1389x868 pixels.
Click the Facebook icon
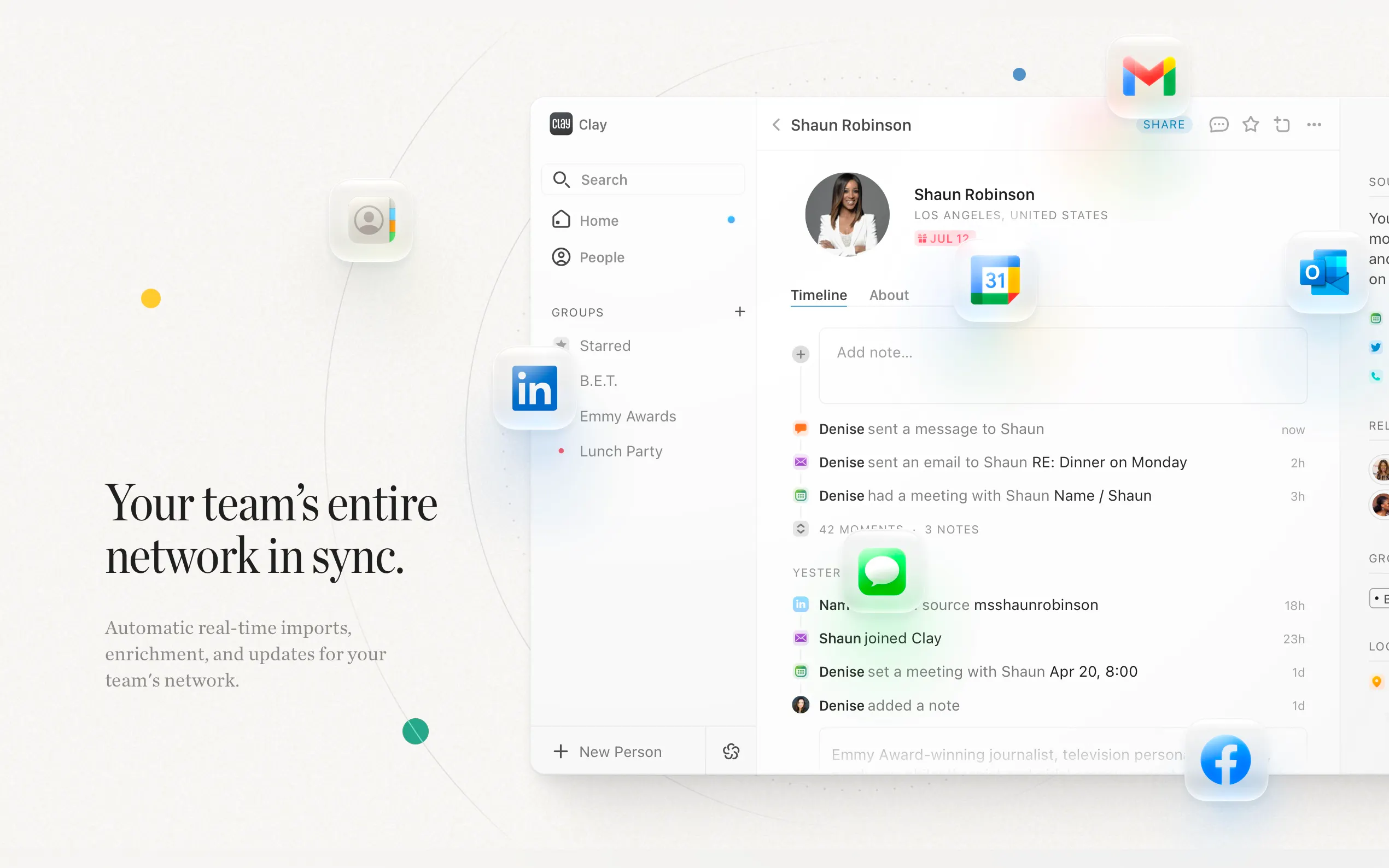(x=1225, y=760)
